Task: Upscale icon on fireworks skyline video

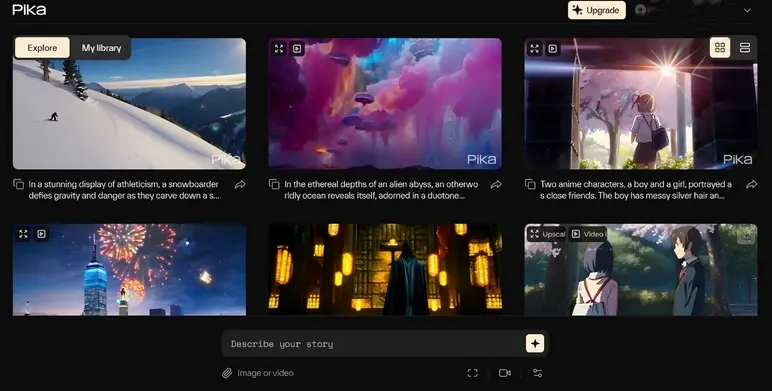Action: click(23, 234)
